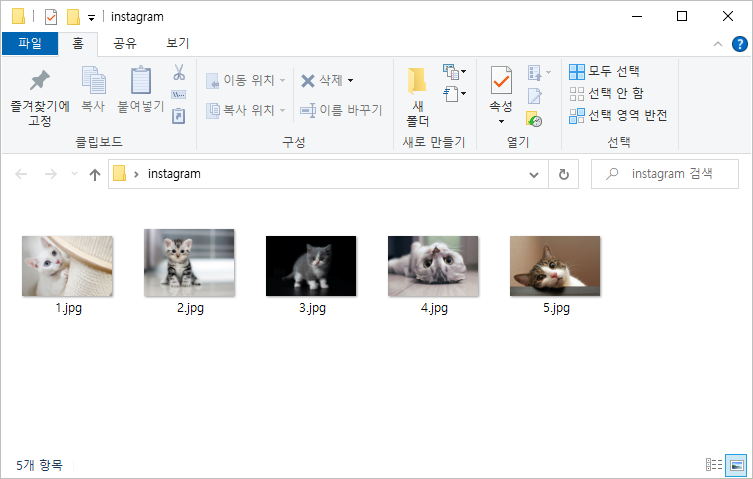Open the New item dropdown
The height and width of the screenshot is (479, 753).
click(x=454, y=72)
